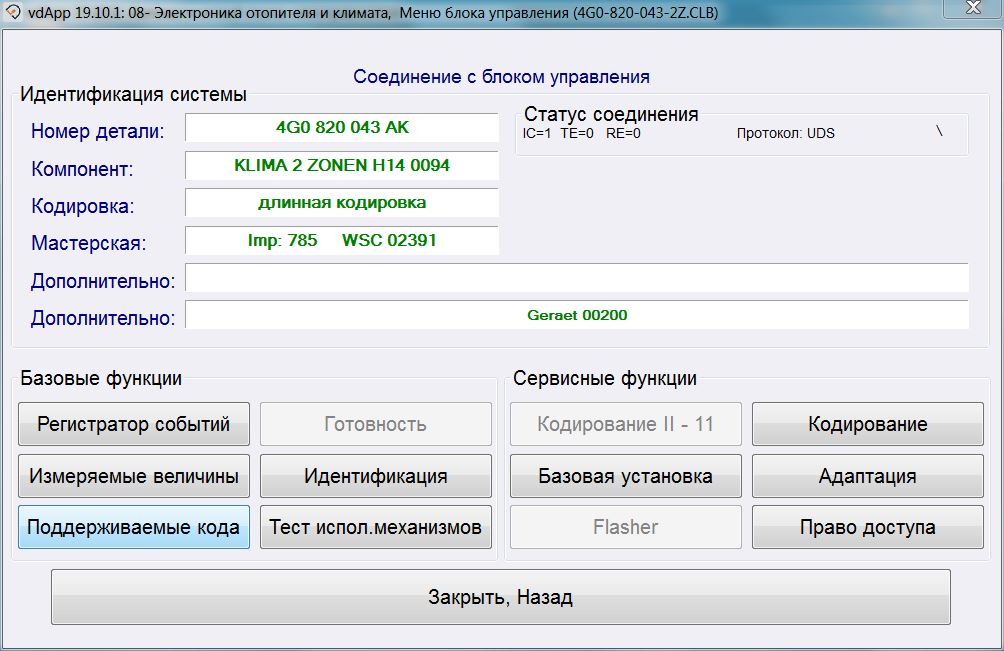
Task: Open the Идентификация function
Action: point(376,476)
